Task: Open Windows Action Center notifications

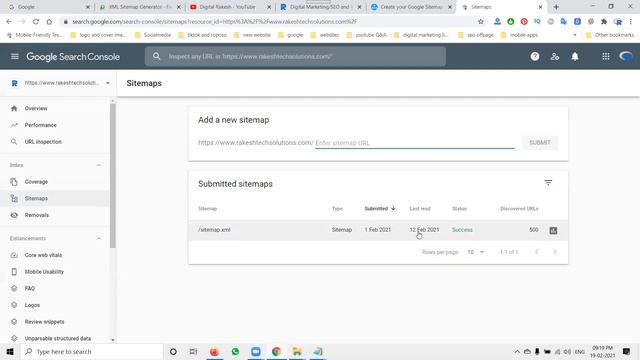Action: point(627,351)
